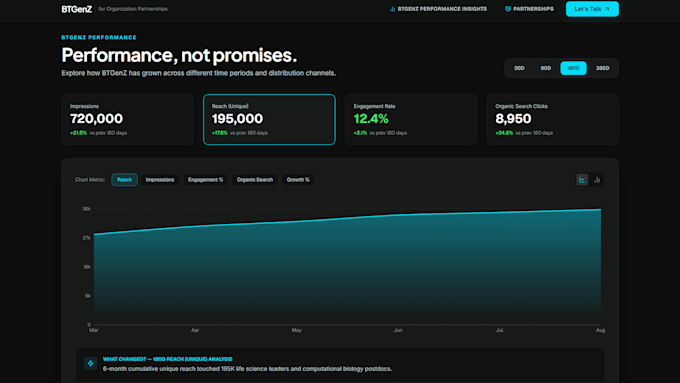Click the 36k label on chart y-axis
The height and width of the screenshot is (383, 680).
[86, 209]
